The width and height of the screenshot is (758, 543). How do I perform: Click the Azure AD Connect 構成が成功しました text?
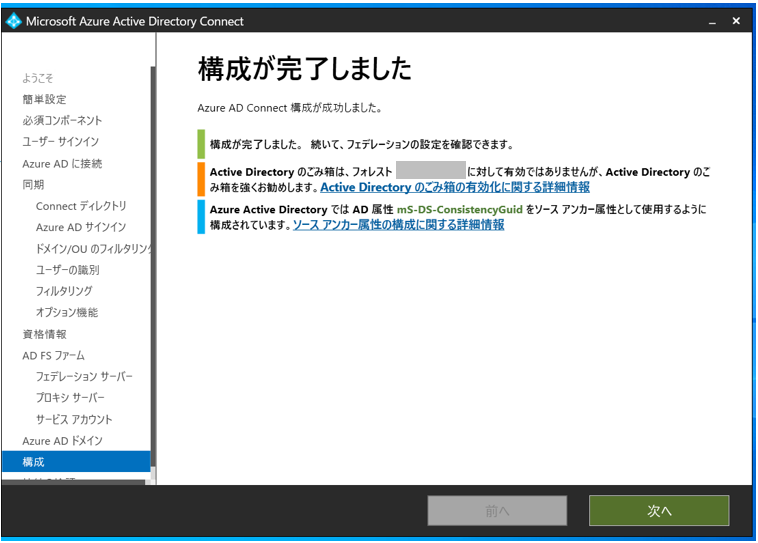[x=290, y=108]
